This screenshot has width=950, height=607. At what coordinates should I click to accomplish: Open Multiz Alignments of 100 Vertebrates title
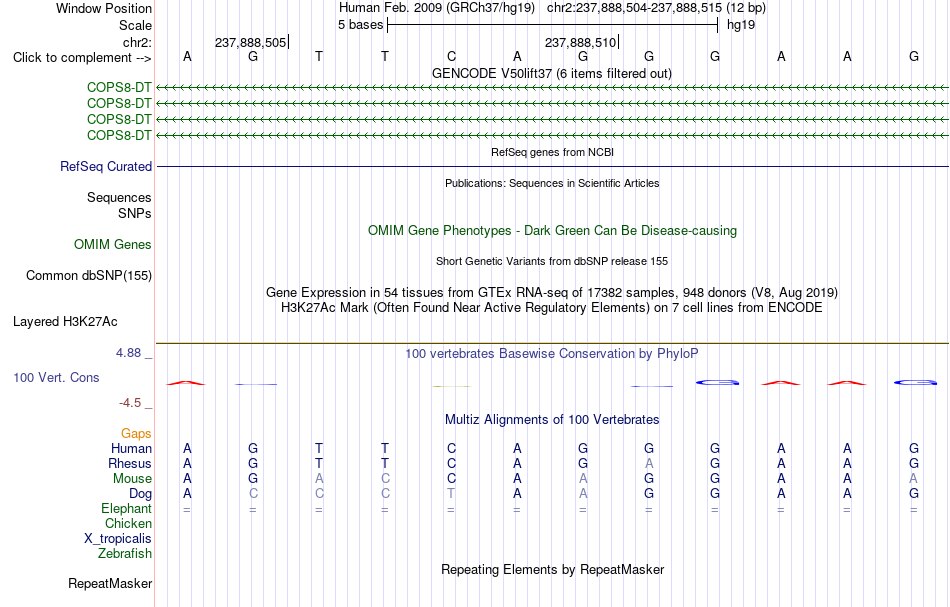(552, 419)
